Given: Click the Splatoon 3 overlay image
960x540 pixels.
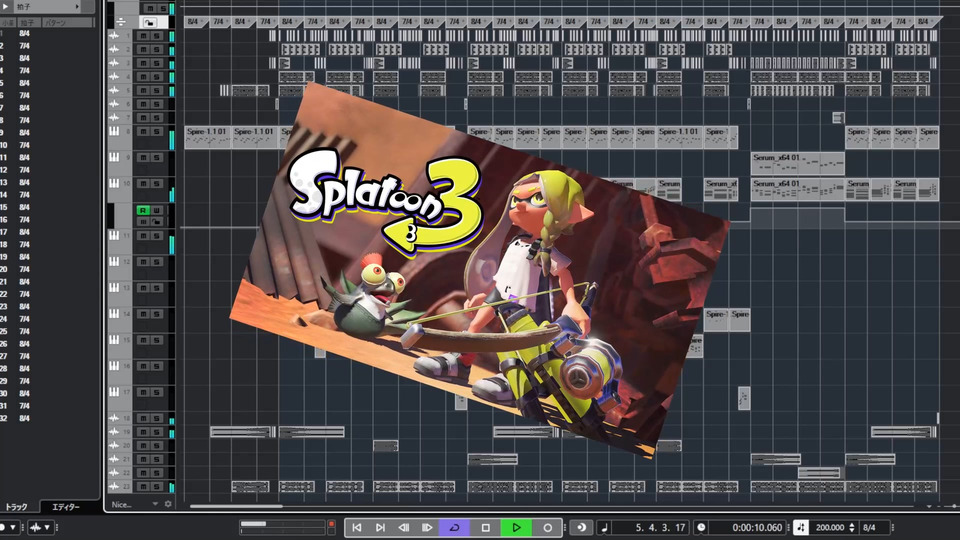Looking at the screenshot, I should [x=479, y=269].
